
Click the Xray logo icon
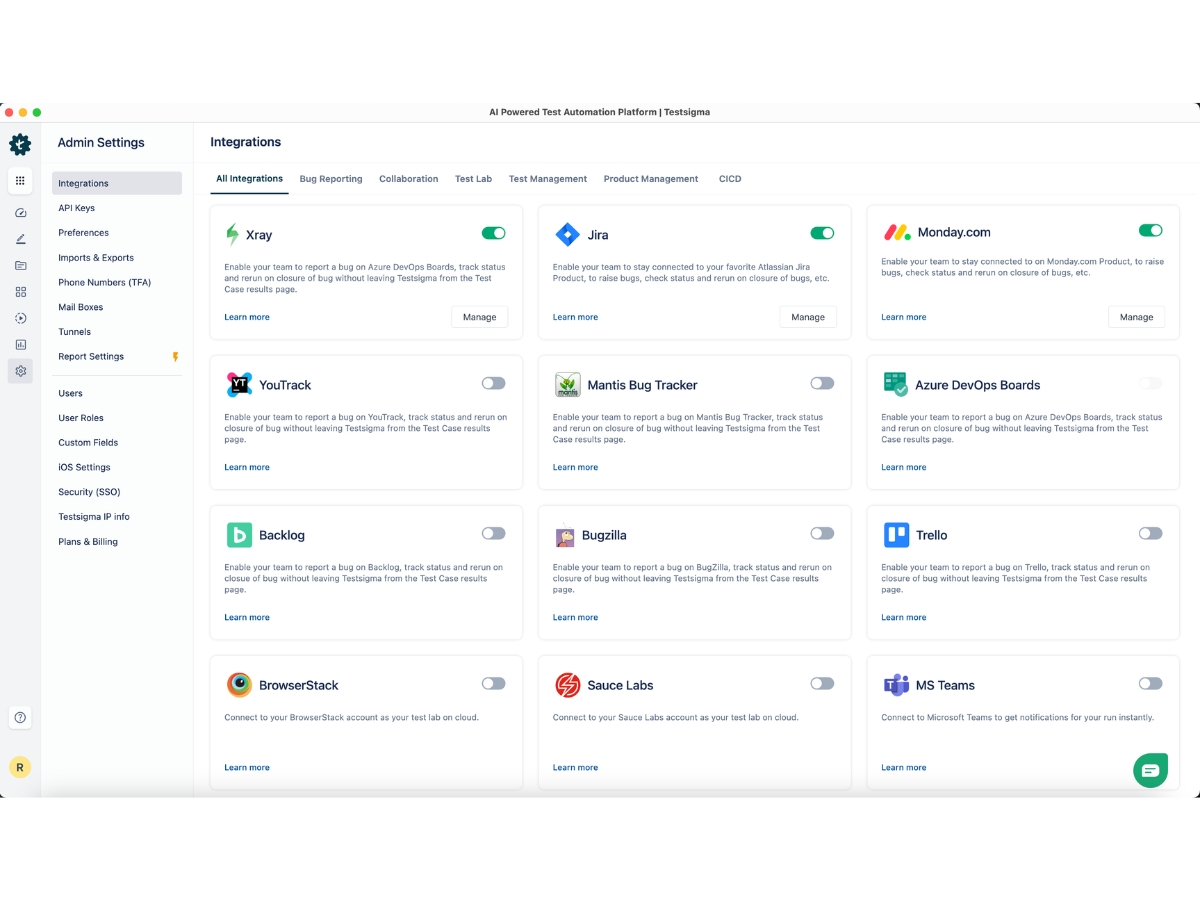tap(233, 235)
